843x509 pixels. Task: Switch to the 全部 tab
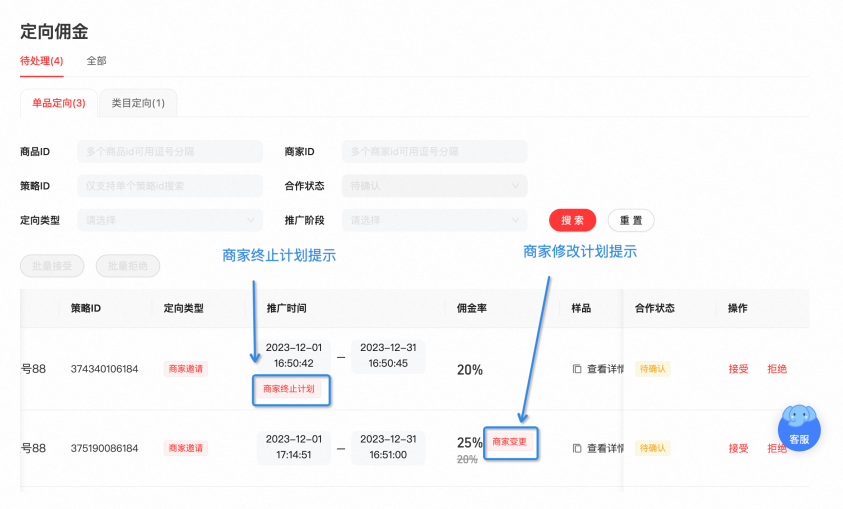tap(97, 61)
